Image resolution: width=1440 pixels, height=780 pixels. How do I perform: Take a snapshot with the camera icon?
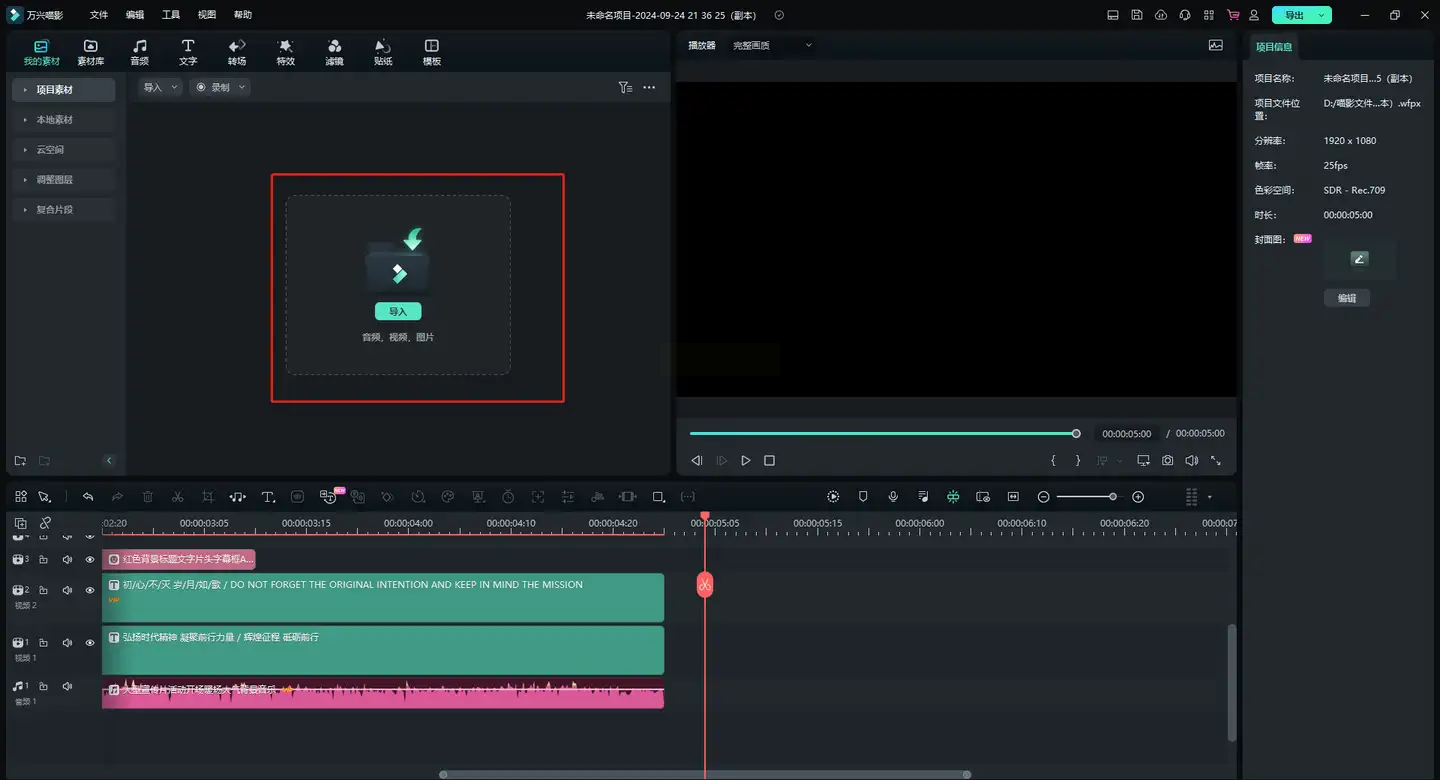pyautogui.click(x=1168, y=461)
